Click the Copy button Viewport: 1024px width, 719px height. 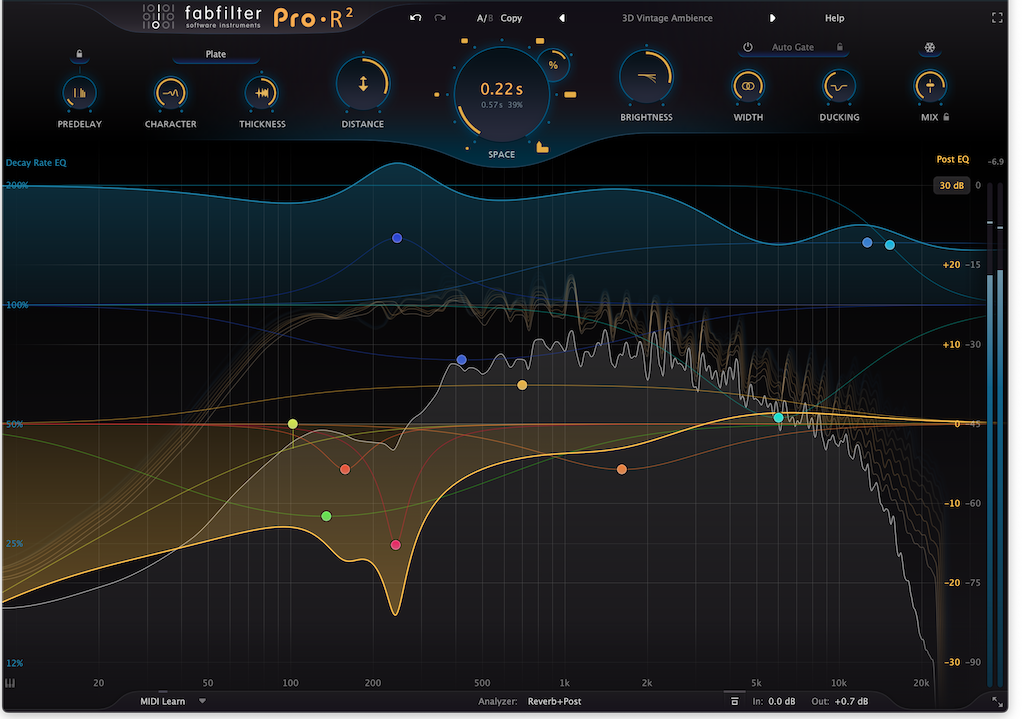pyautogui.click(x=511, y=18)
